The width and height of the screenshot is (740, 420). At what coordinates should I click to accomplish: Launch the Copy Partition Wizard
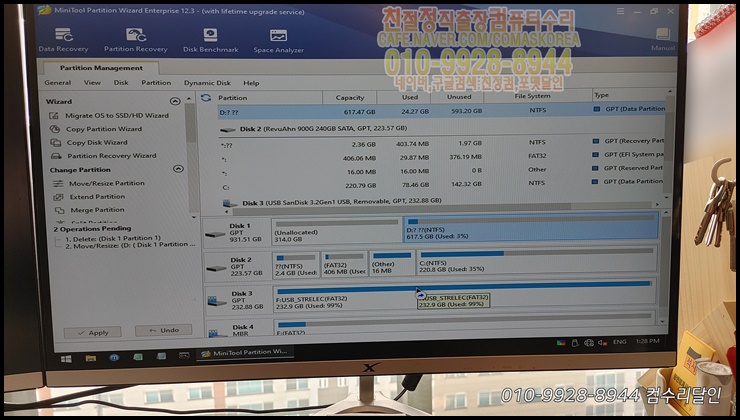(104, 129)
